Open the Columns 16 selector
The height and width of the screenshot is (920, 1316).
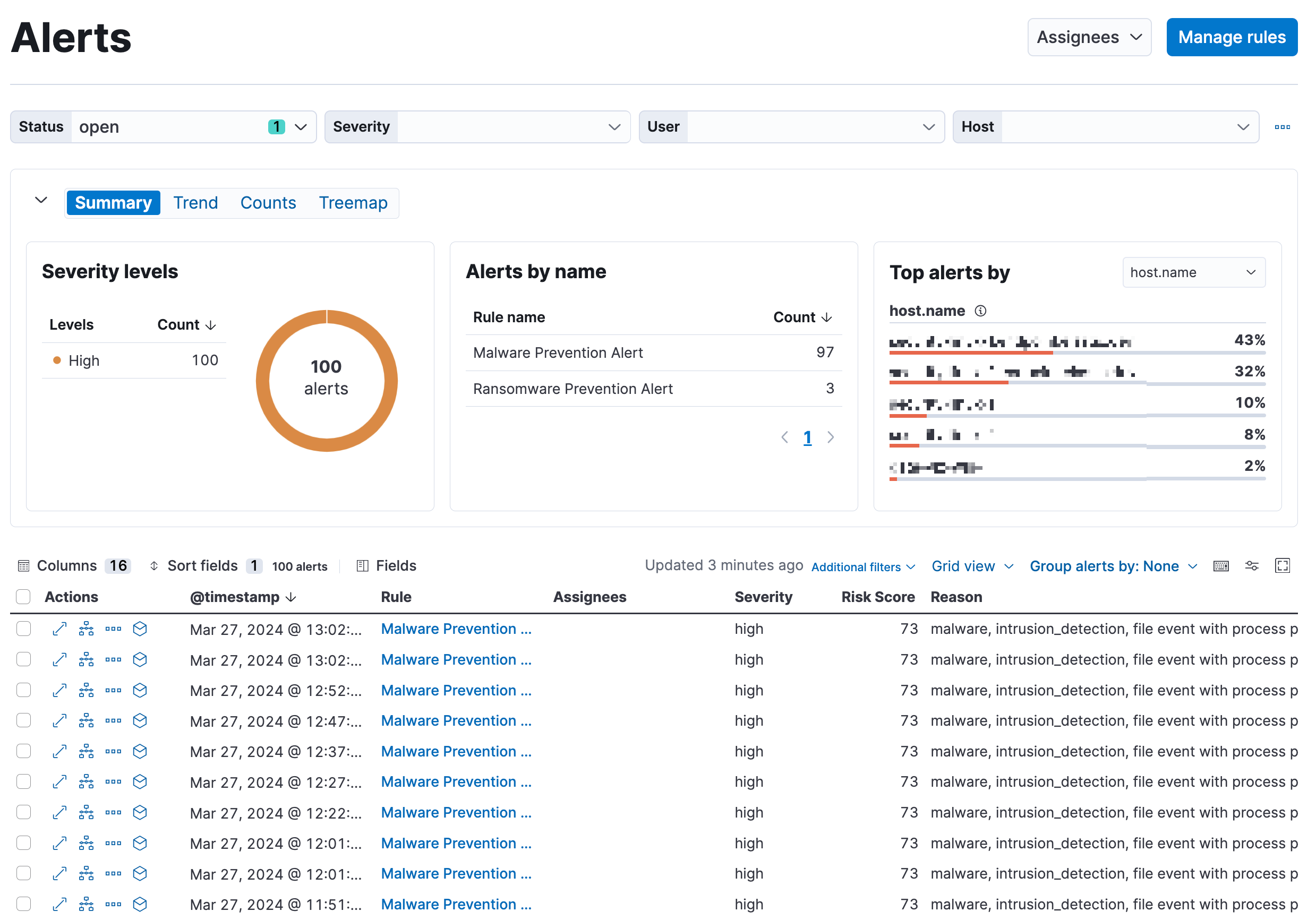(x=74, y=566)
